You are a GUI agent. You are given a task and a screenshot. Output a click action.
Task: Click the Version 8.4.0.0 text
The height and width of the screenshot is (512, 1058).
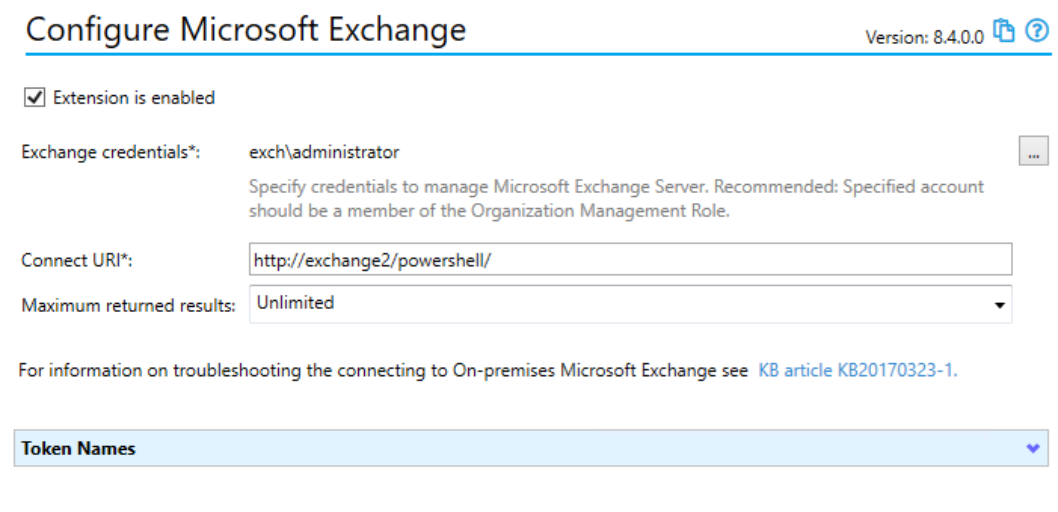[924, 37]
